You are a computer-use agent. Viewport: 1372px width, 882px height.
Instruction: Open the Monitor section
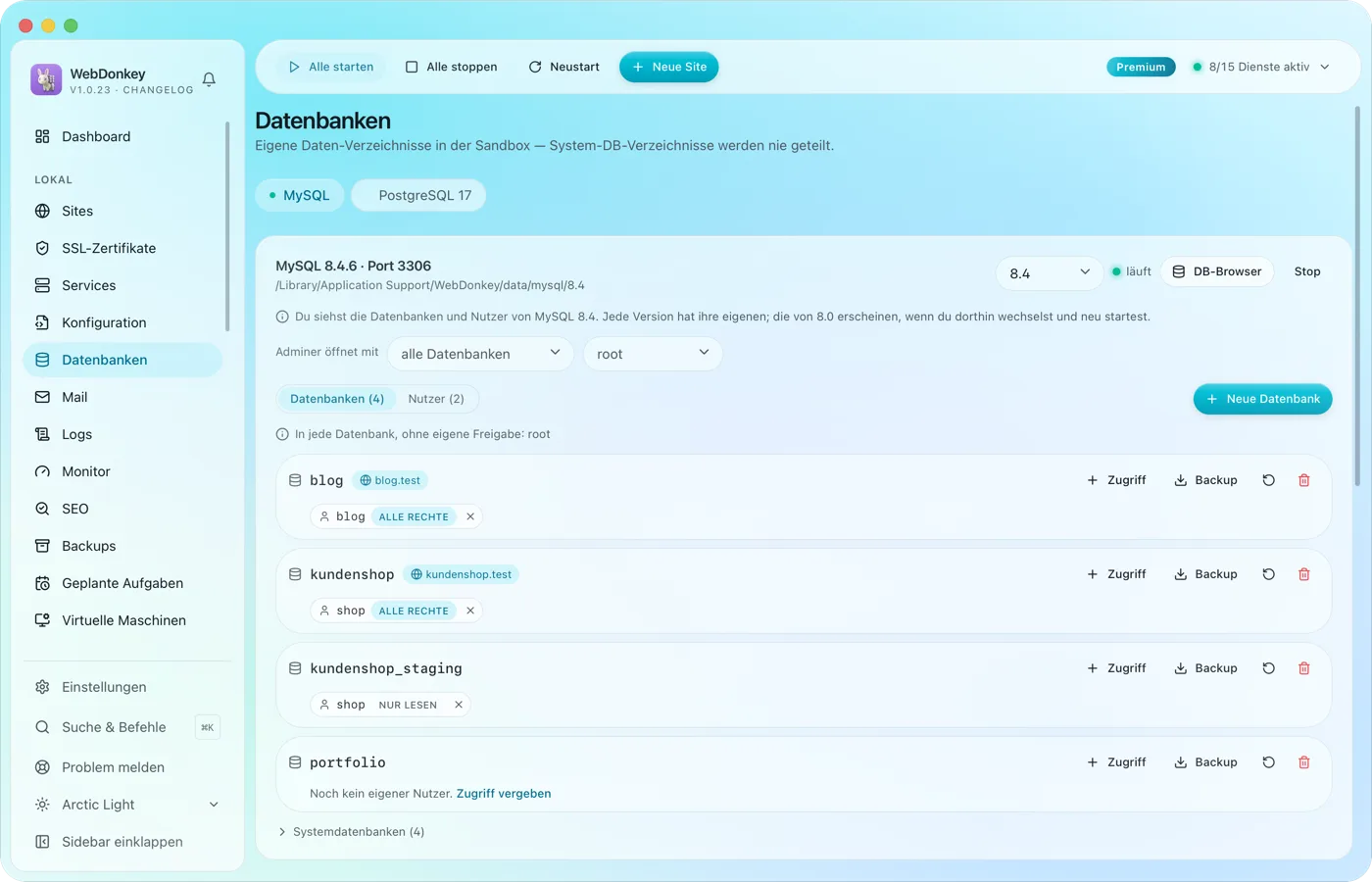pos(122,471)
